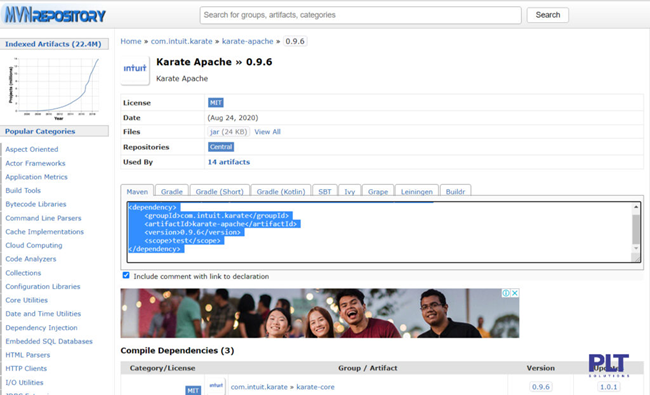Open Aspect Oriented category
Viewport: 650px width, 395px height.
(x=32, y=149)
